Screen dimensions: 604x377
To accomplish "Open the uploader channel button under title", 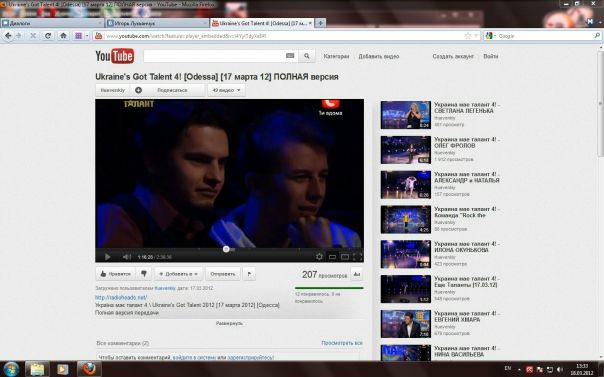I will (x=113, y=90).
